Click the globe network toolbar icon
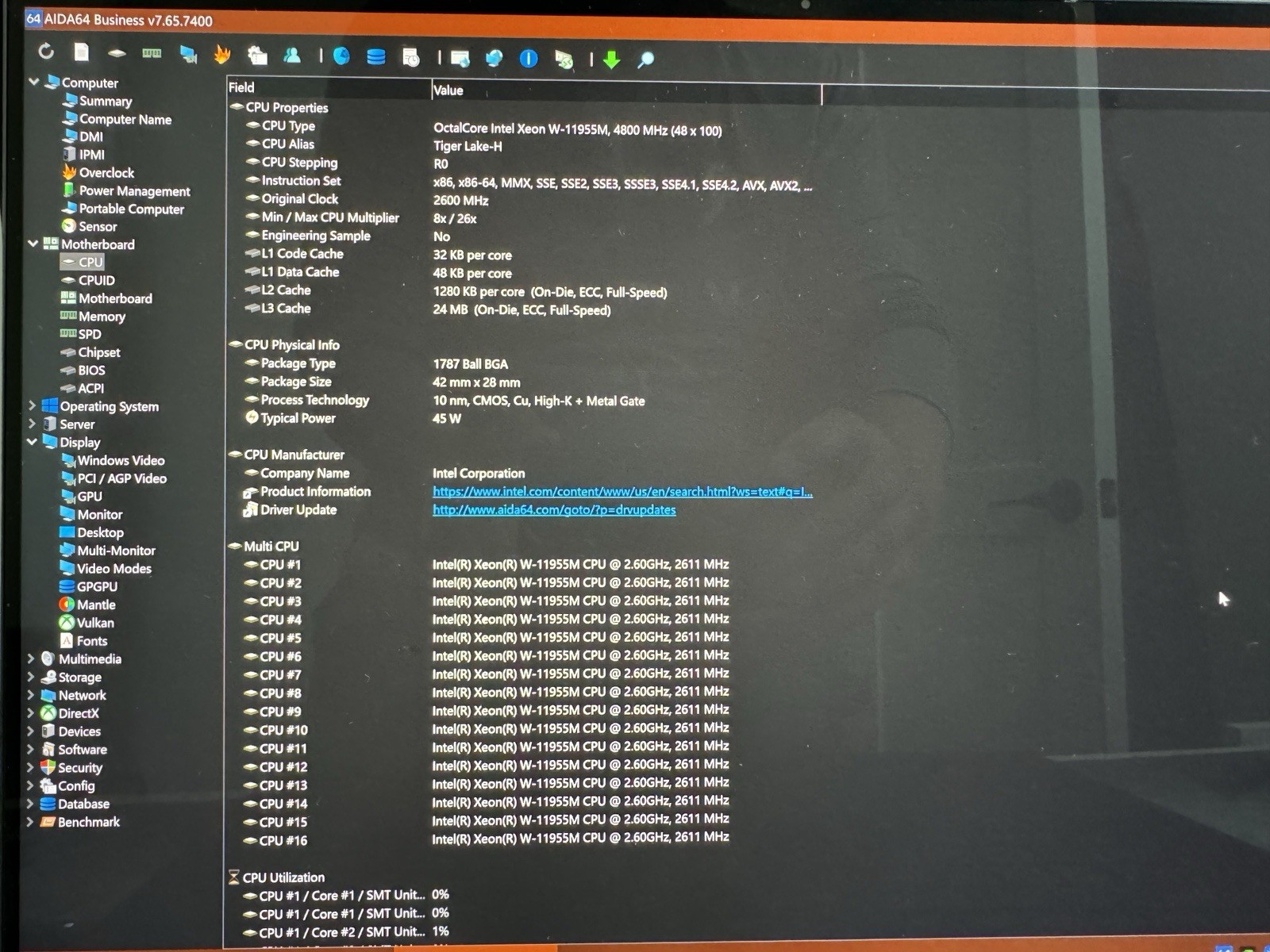The image size is (1270, 952). pyautogui.click(x=494, y=58)
